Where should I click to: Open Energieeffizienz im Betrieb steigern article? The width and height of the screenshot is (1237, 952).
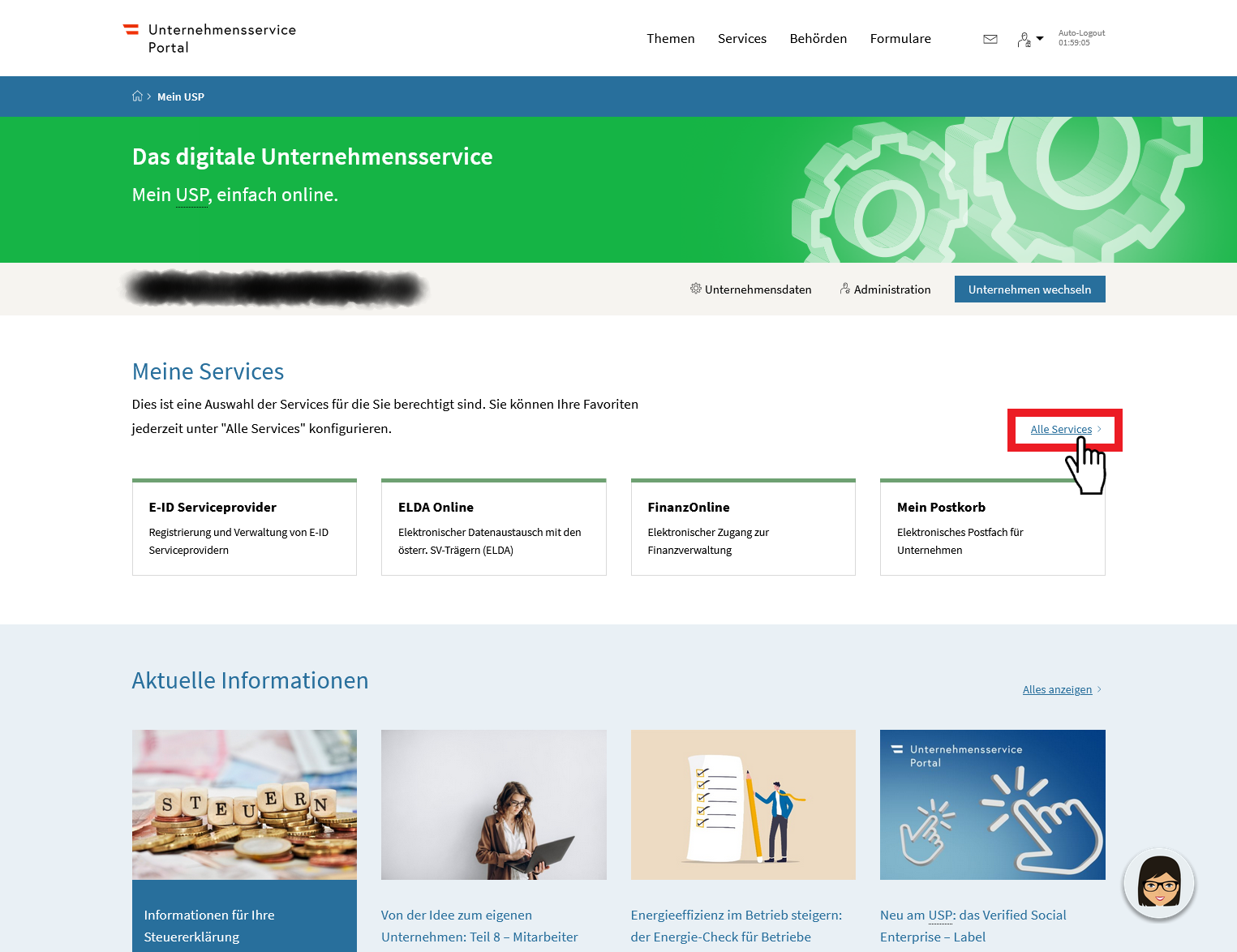737,925
